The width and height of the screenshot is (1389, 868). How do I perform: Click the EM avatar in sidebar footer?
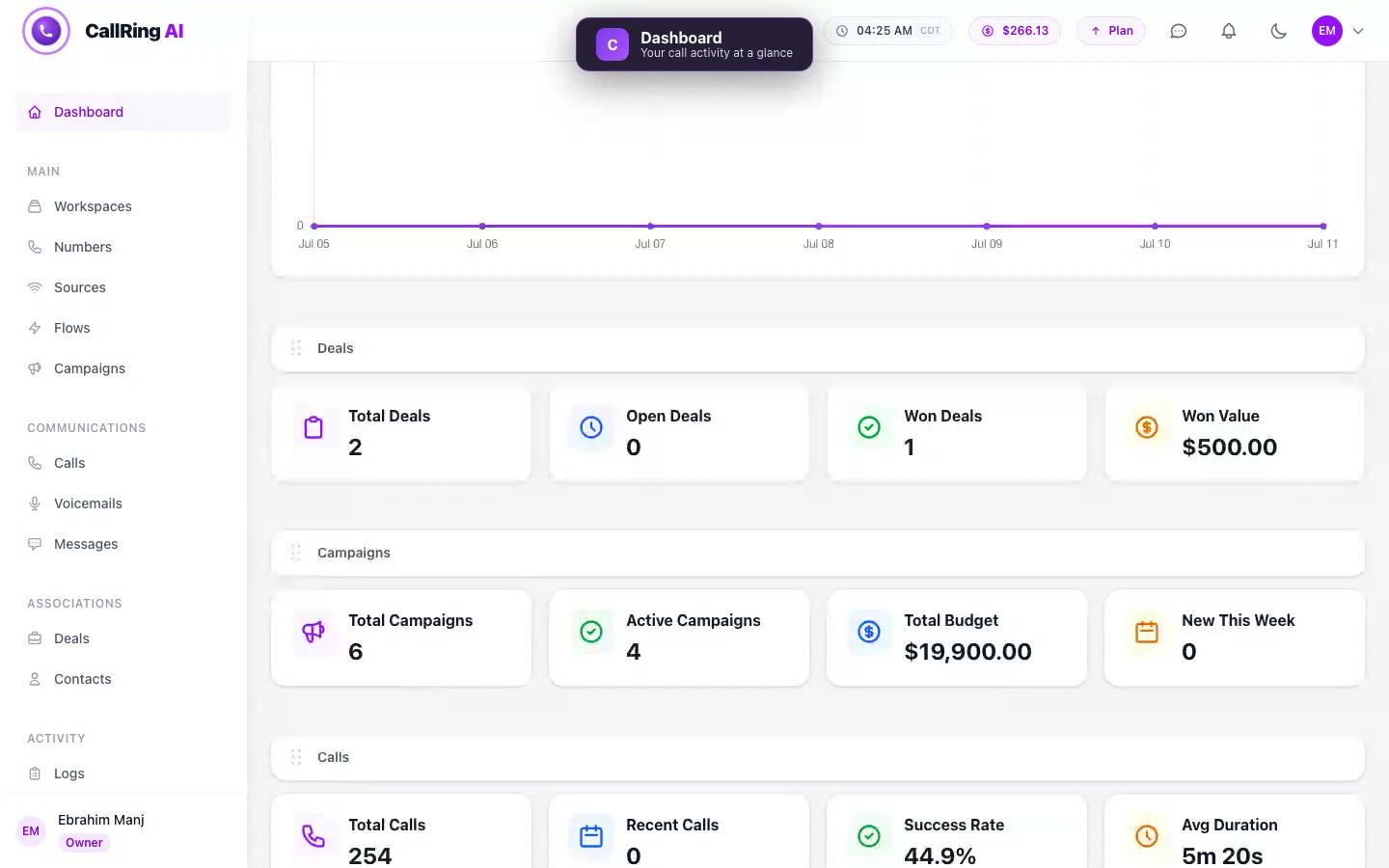[31, 831]
